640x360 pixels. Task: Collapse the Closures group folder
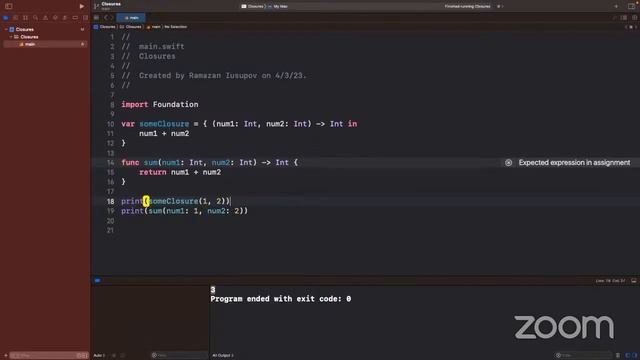[x=11, y=37]
